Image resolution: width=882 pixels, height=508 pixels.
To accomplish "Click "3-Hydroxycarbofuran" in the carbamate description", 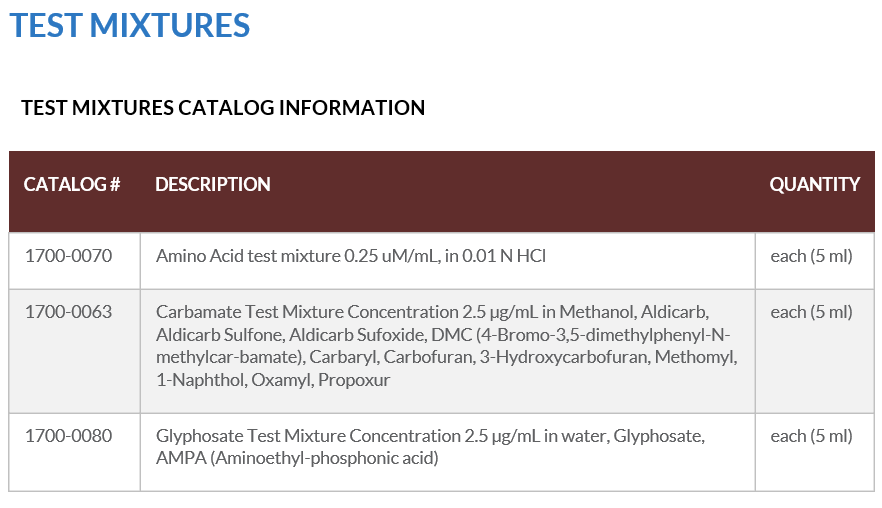I will click(562, 357).
